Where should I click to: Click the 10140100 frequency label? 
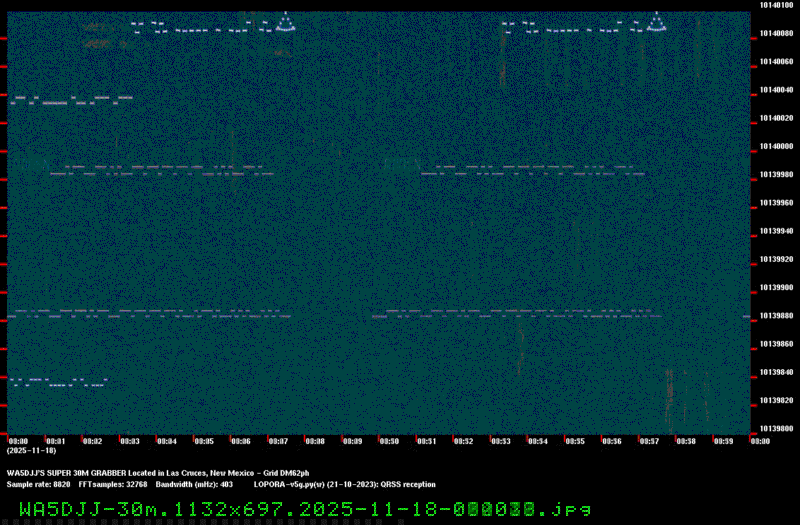tap(777, 5)
